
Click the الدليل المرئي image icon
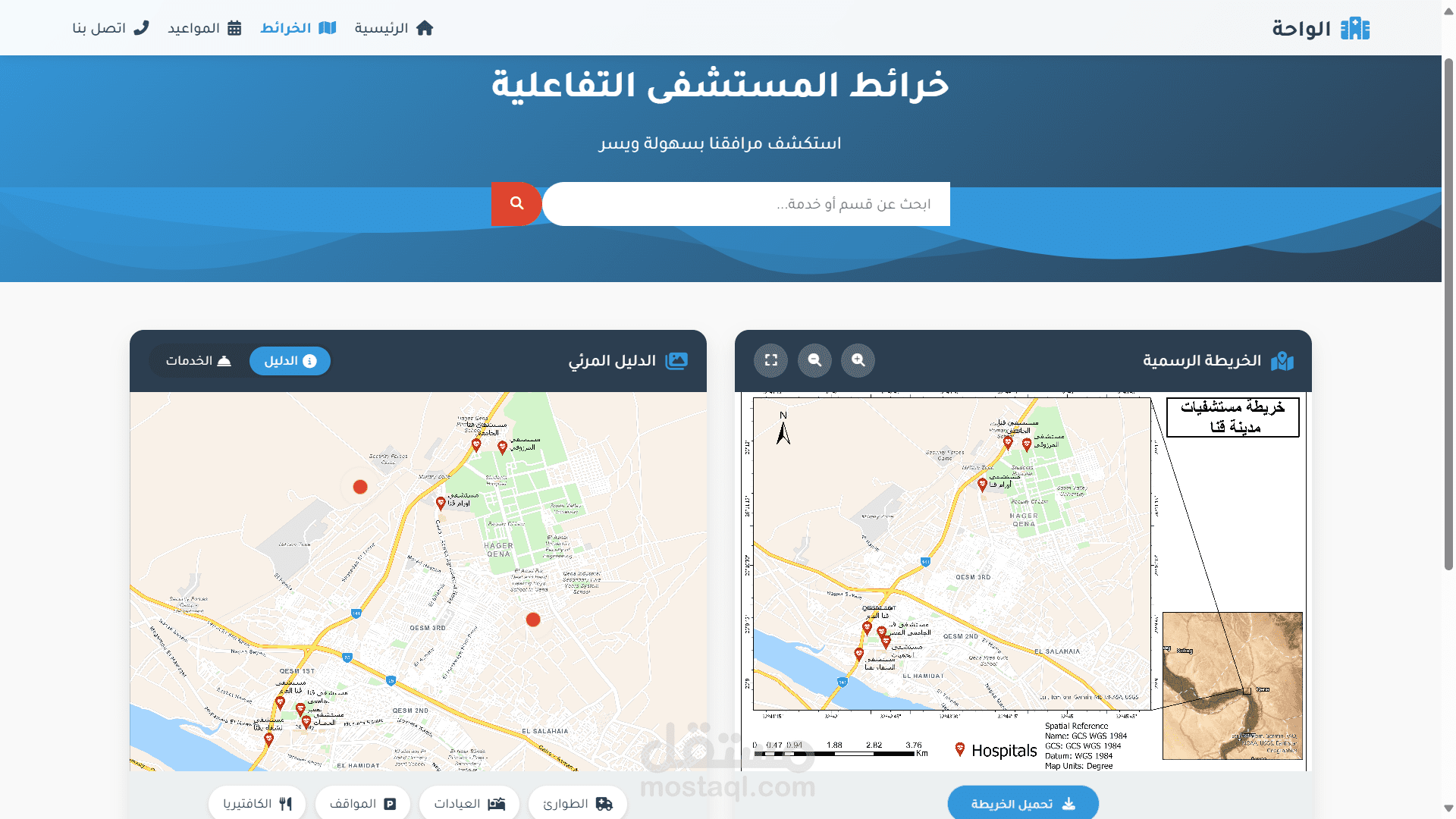(676, 361)
